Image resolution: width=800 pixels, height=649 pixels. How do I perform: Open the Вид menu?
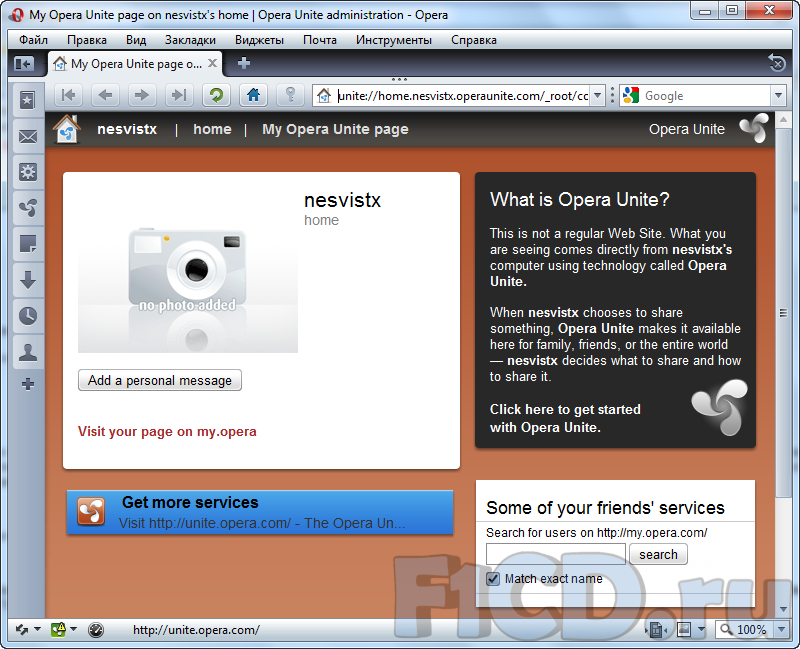coord(136,40)
